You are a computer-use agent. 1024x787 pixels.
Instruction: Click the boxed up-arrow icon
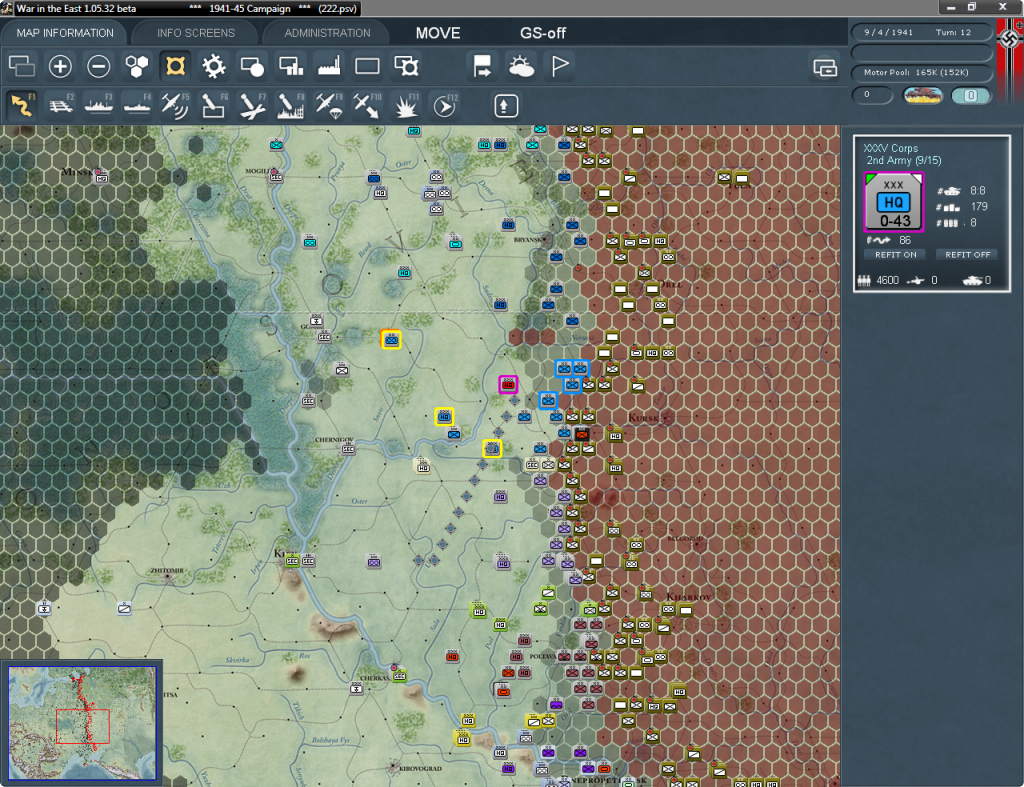pos(505,106)
